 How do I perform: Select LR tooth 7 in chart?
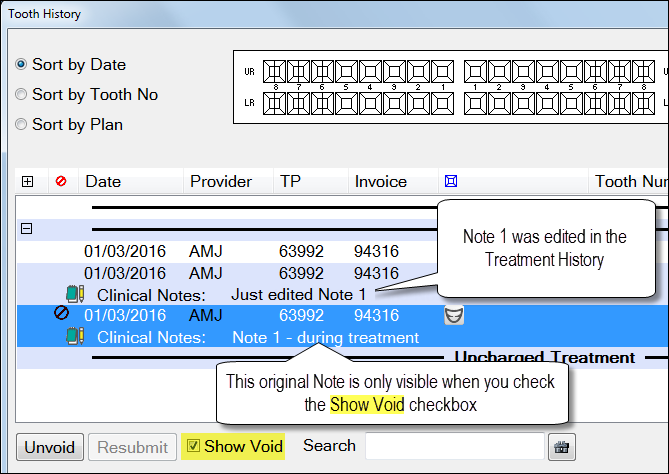(x=298, y=104)
